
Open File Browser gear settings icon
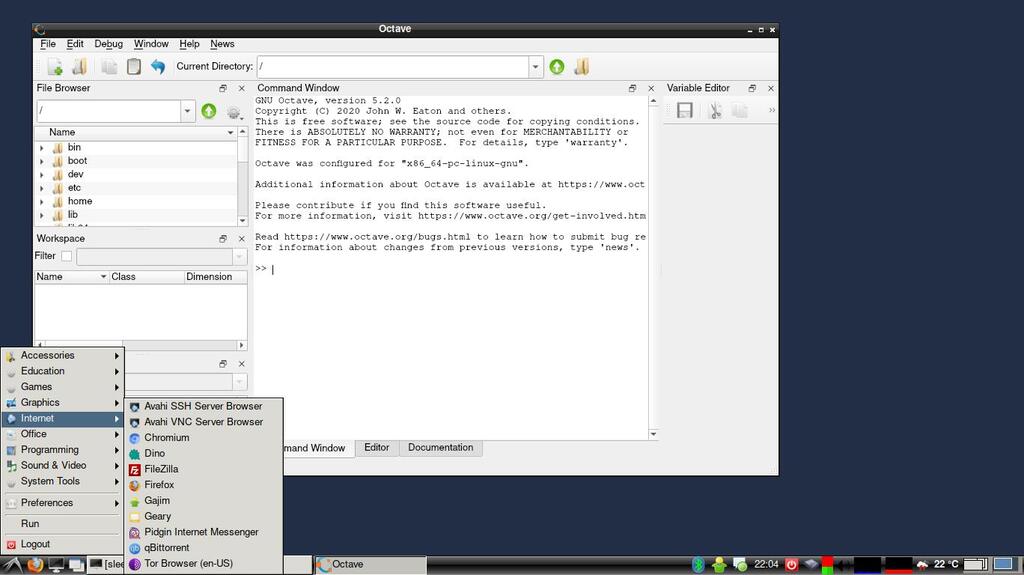(233, 112)
